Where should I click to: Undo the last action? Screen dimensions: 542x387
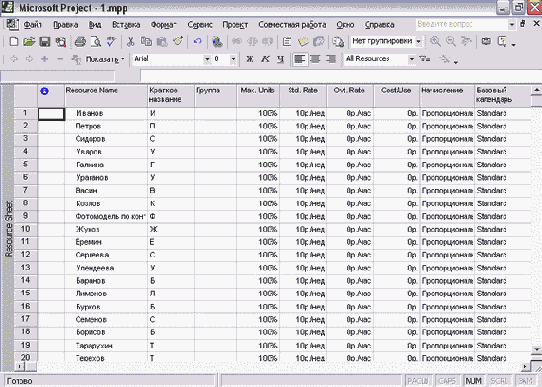tap(197, 42)
